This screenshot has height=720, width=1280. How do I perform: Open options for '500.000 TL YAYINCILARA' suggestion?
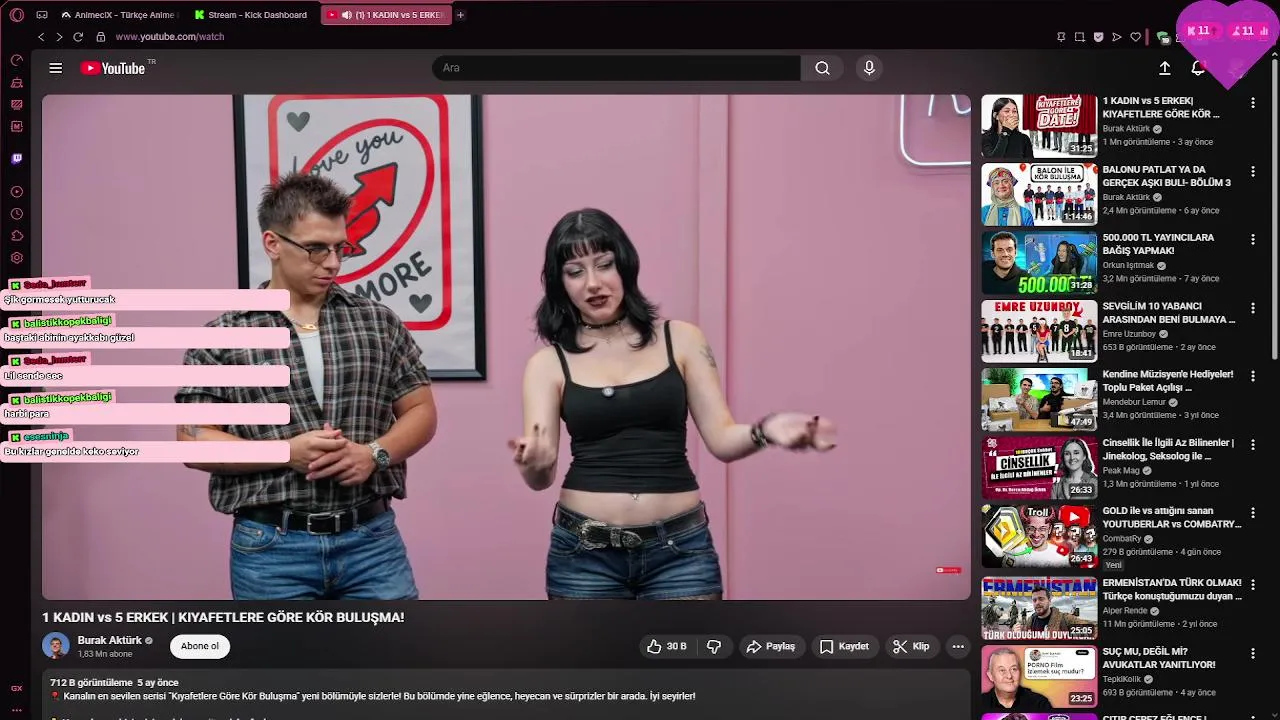tap(1253, 239)
